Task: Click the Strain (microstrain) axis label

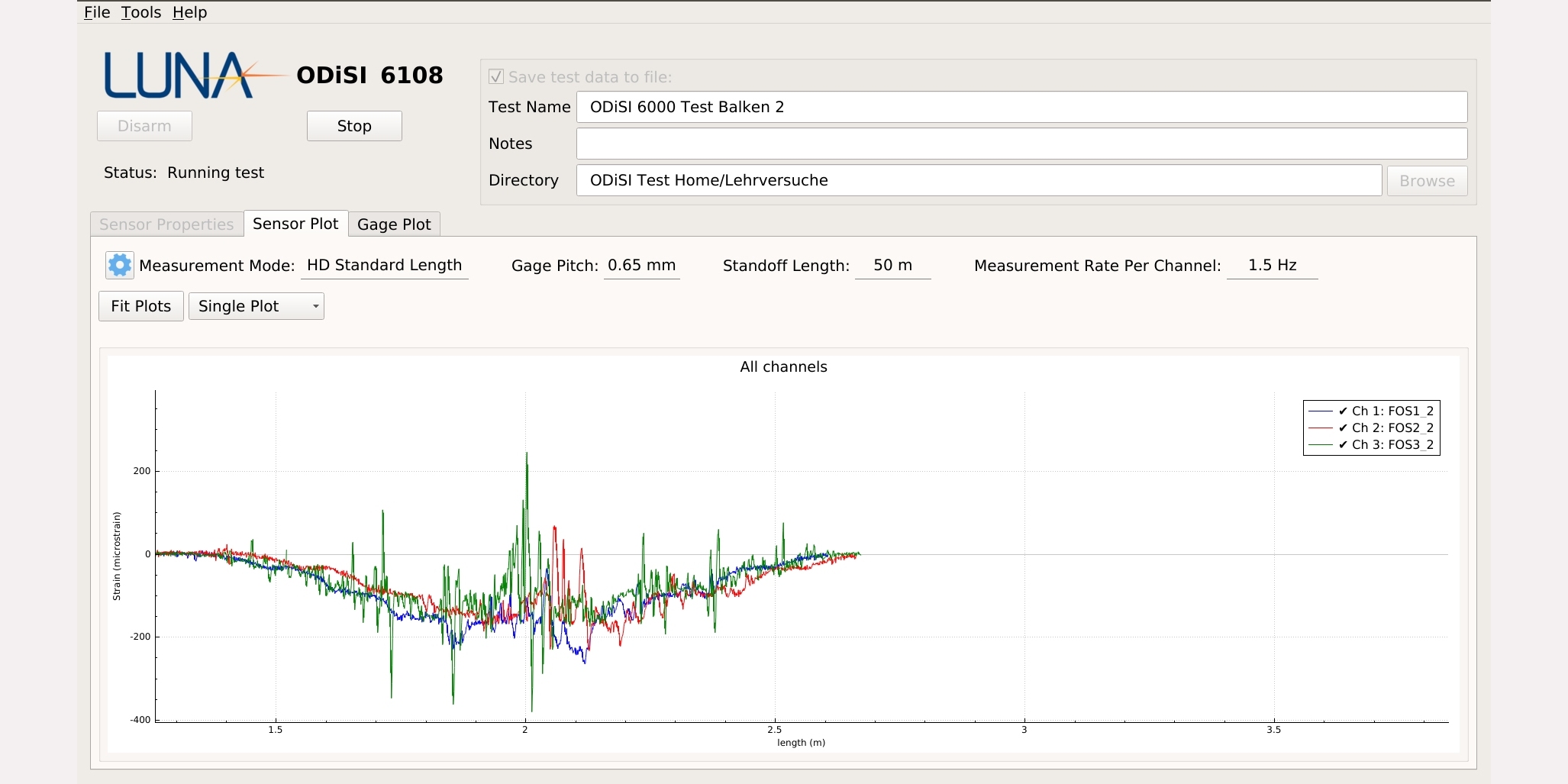Action: pos(117,557)
